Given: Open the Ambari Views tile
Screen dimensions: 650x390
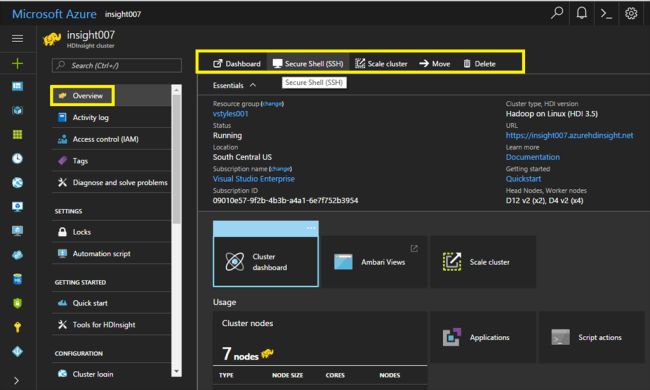Looking at the screenshot, I should pos(375,262).
